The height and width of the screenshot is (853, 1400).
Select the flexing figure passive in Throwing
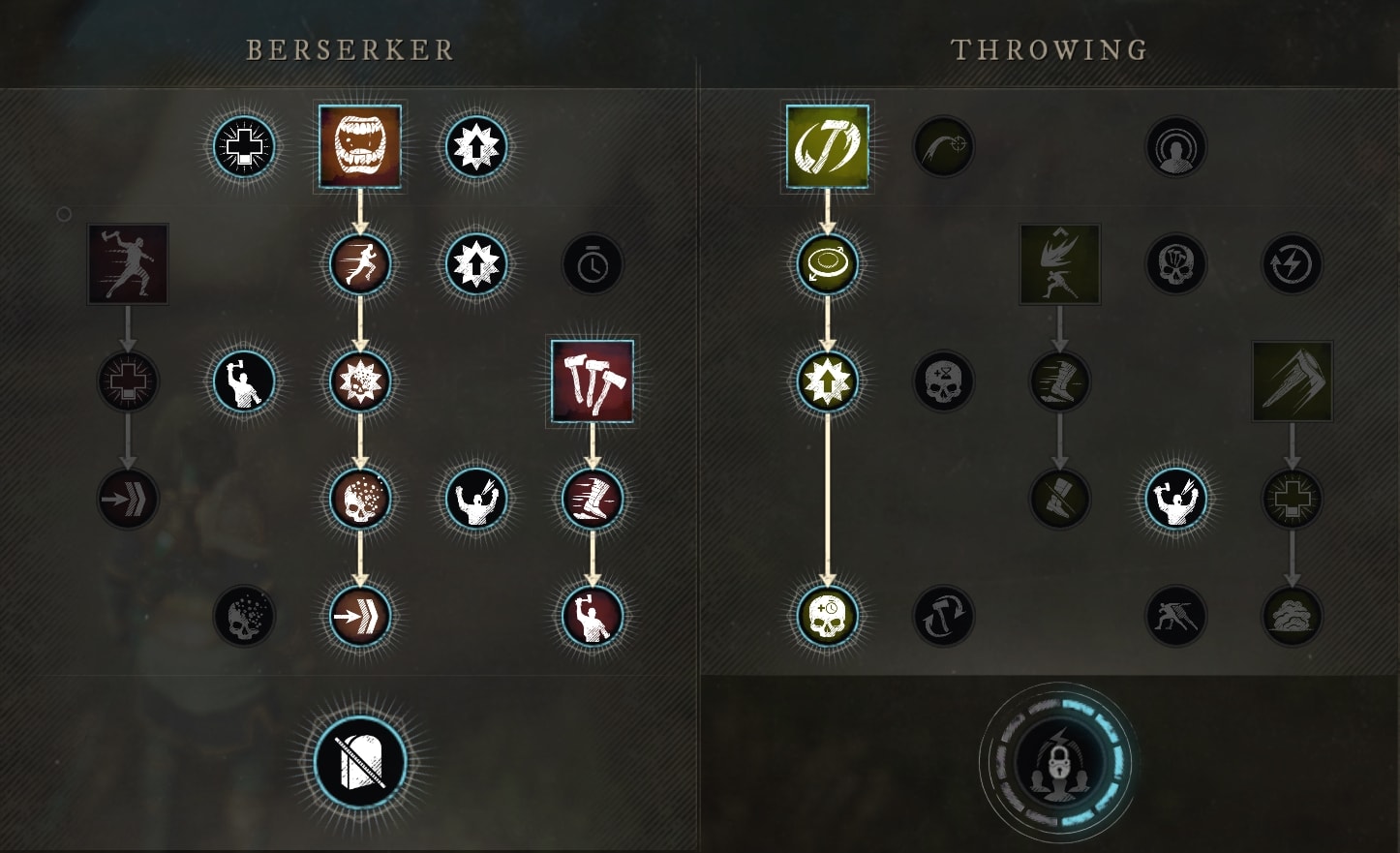click(1175, 499)
